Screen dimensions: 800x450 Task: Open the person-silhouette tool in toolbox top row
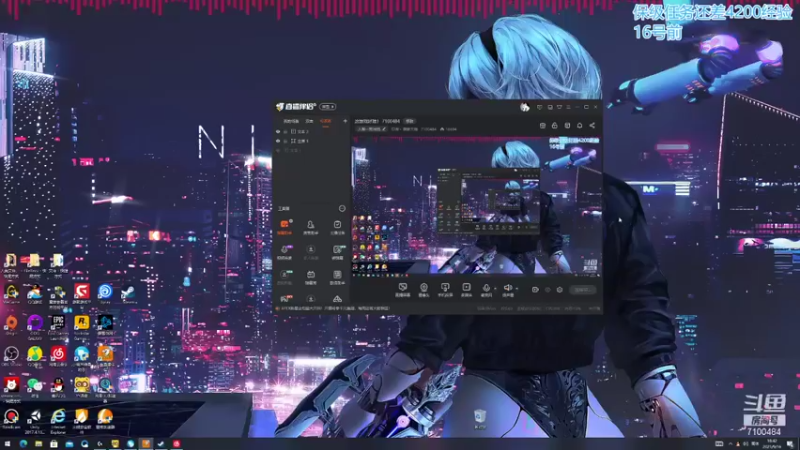310,227
